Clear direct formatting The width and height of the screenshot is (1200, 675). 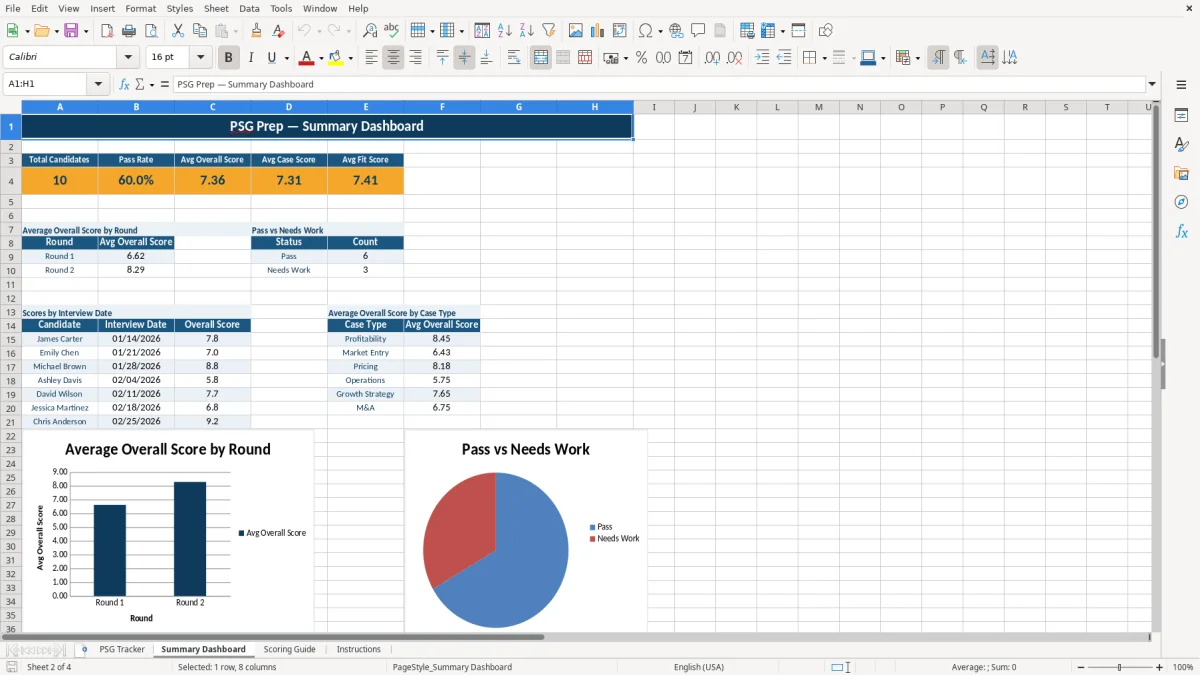[x=279, y=31]
